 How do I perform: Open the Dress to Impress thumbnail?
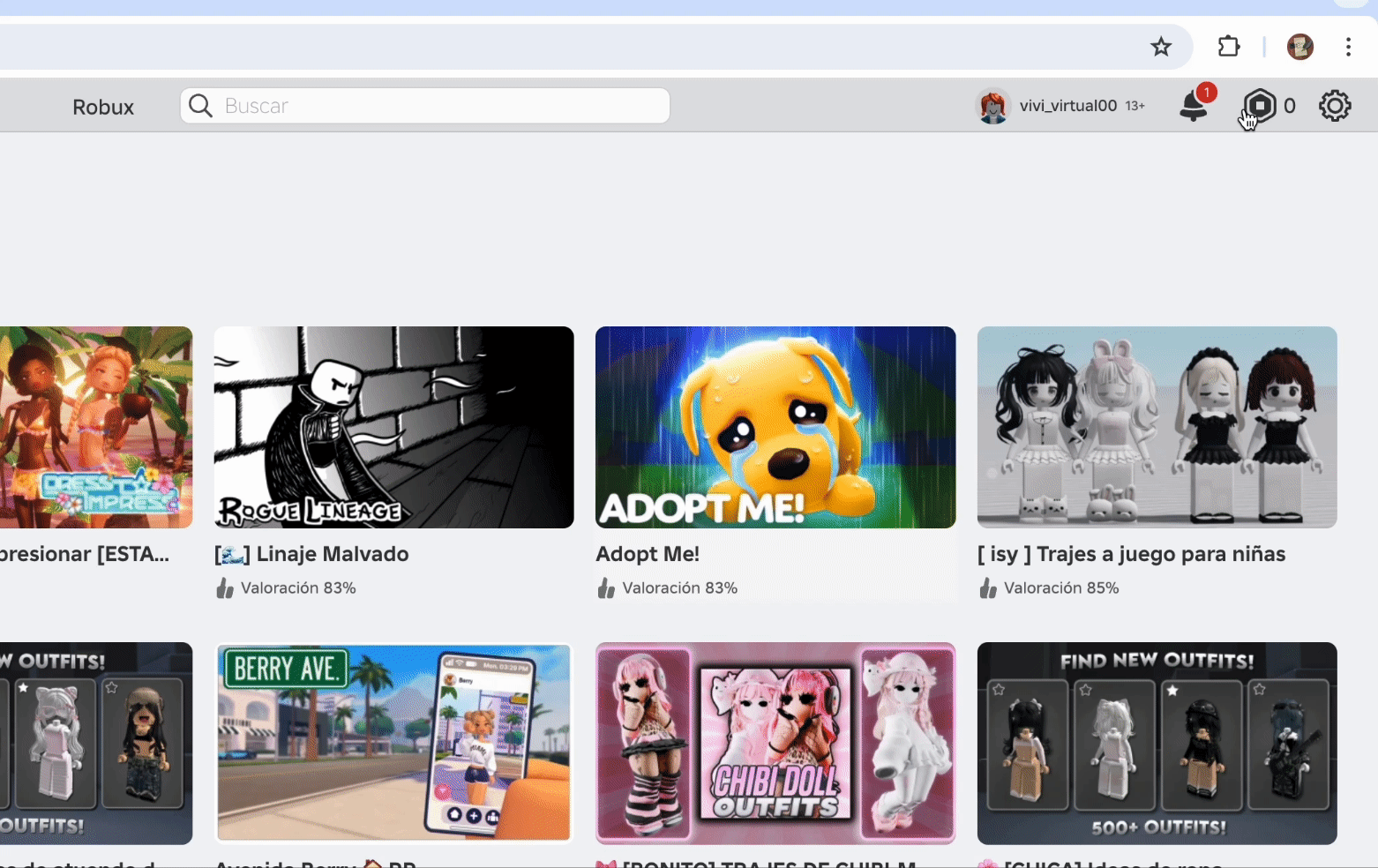(96, 427)
